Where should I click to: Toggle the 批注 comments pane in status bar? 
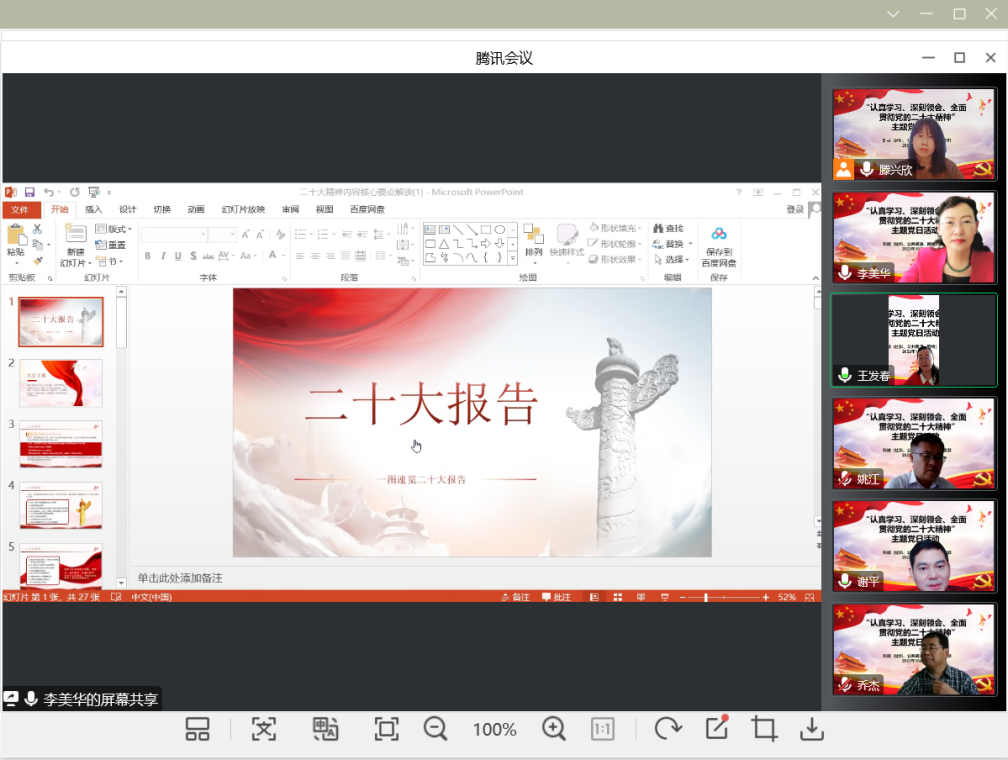click(x=556, y=597)
